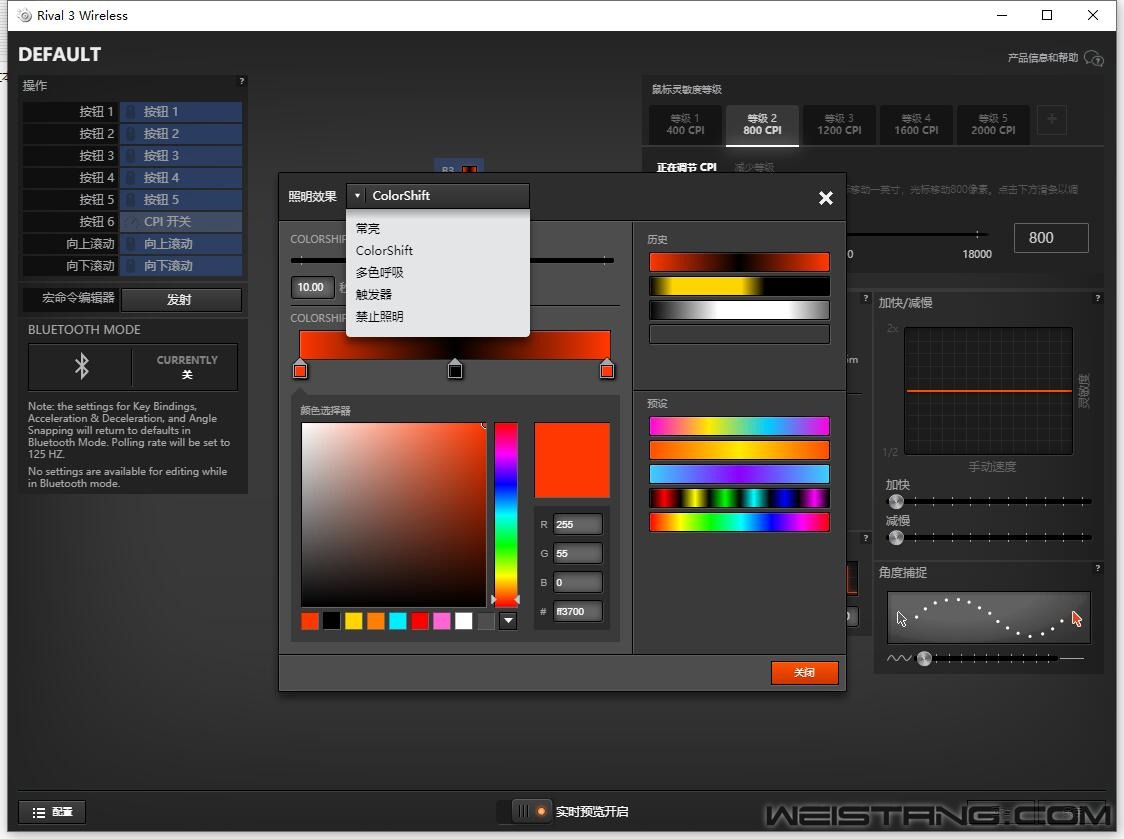Pick the black swatch in palette row
The width and height of the screenshot is (1124, 839).
click(x=331, y=621)
